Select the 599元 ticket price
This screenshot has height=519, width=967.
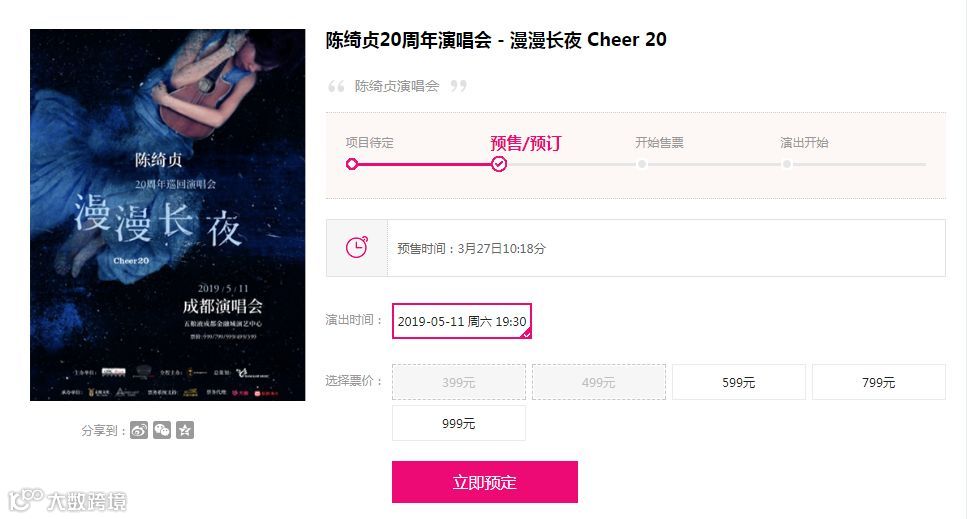click(x=738, y=382)
